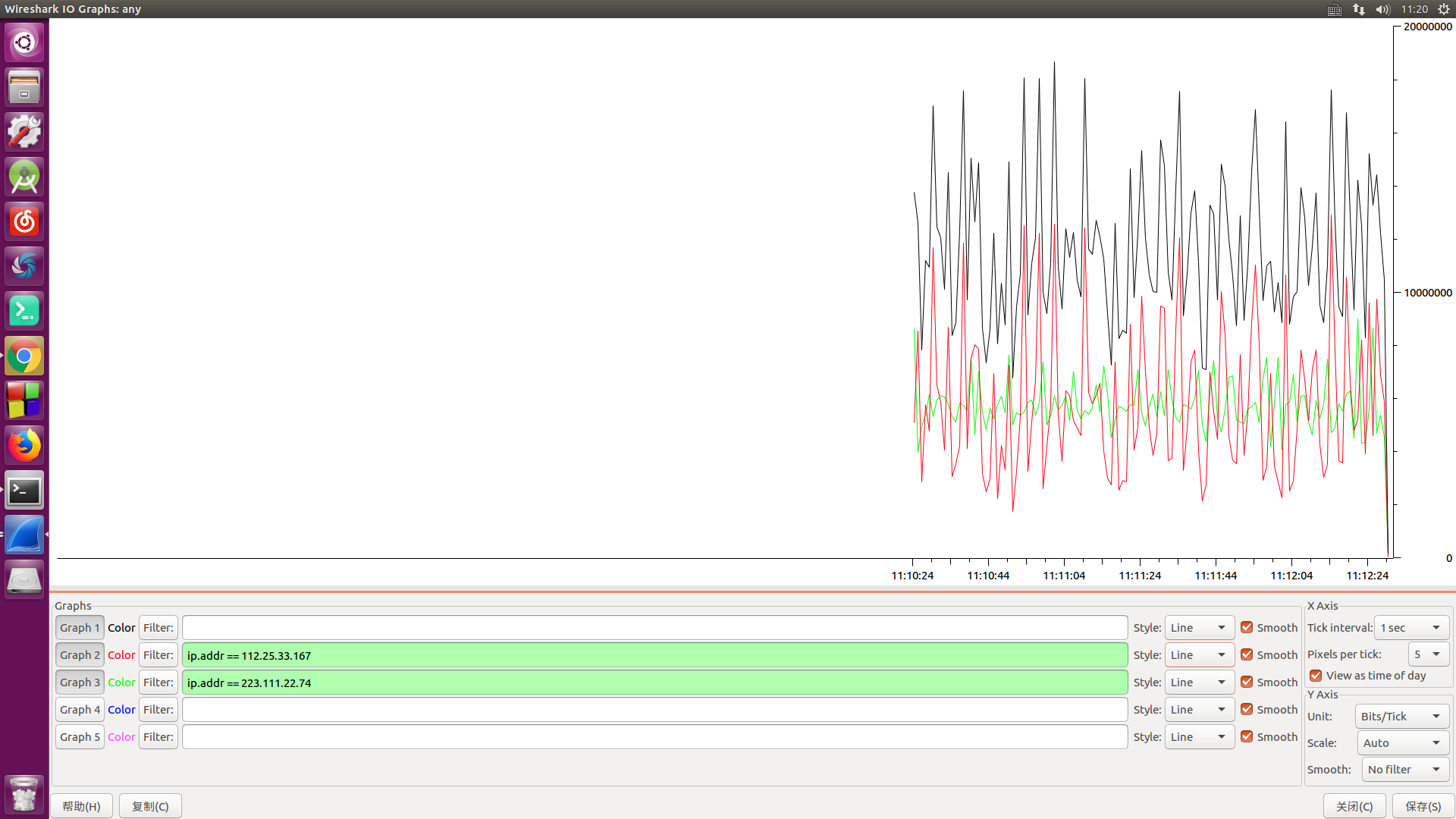
Task: Enable the Graph 5 button
Action: pos(80,737)
